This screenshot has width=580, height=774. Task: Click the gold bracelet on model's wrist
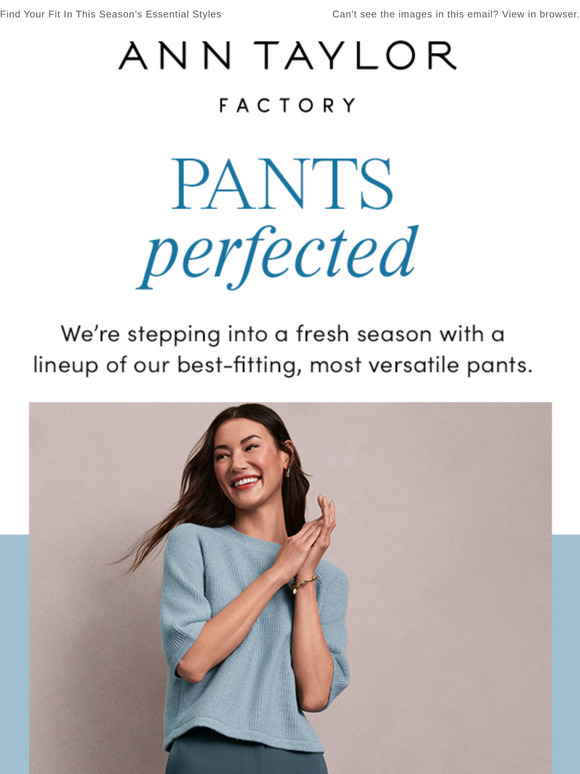click(x=304, y=583)
